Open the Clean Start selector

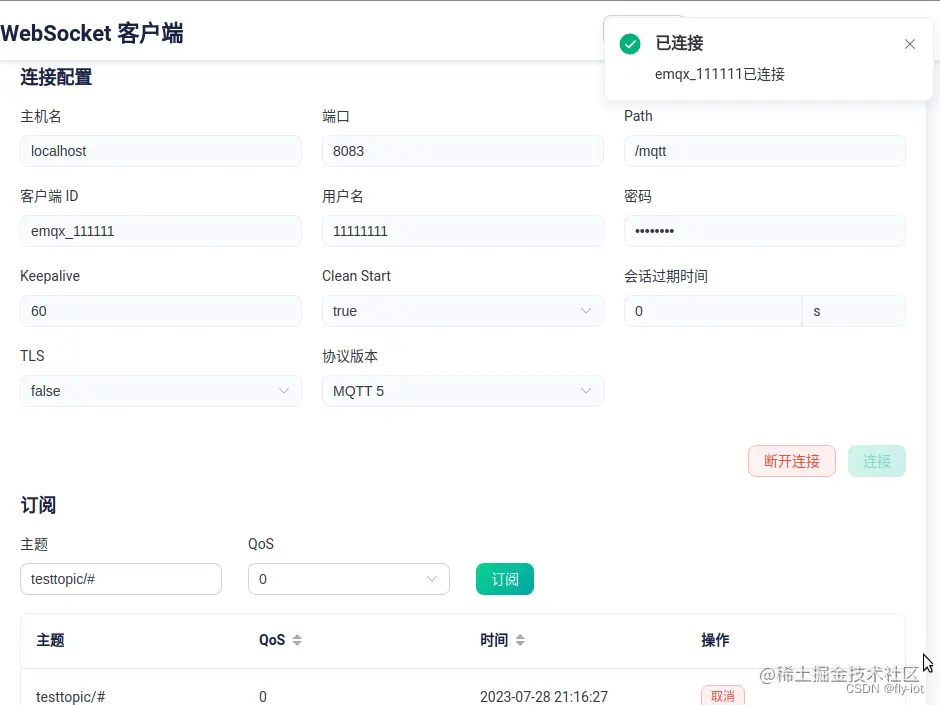[463, 311]
